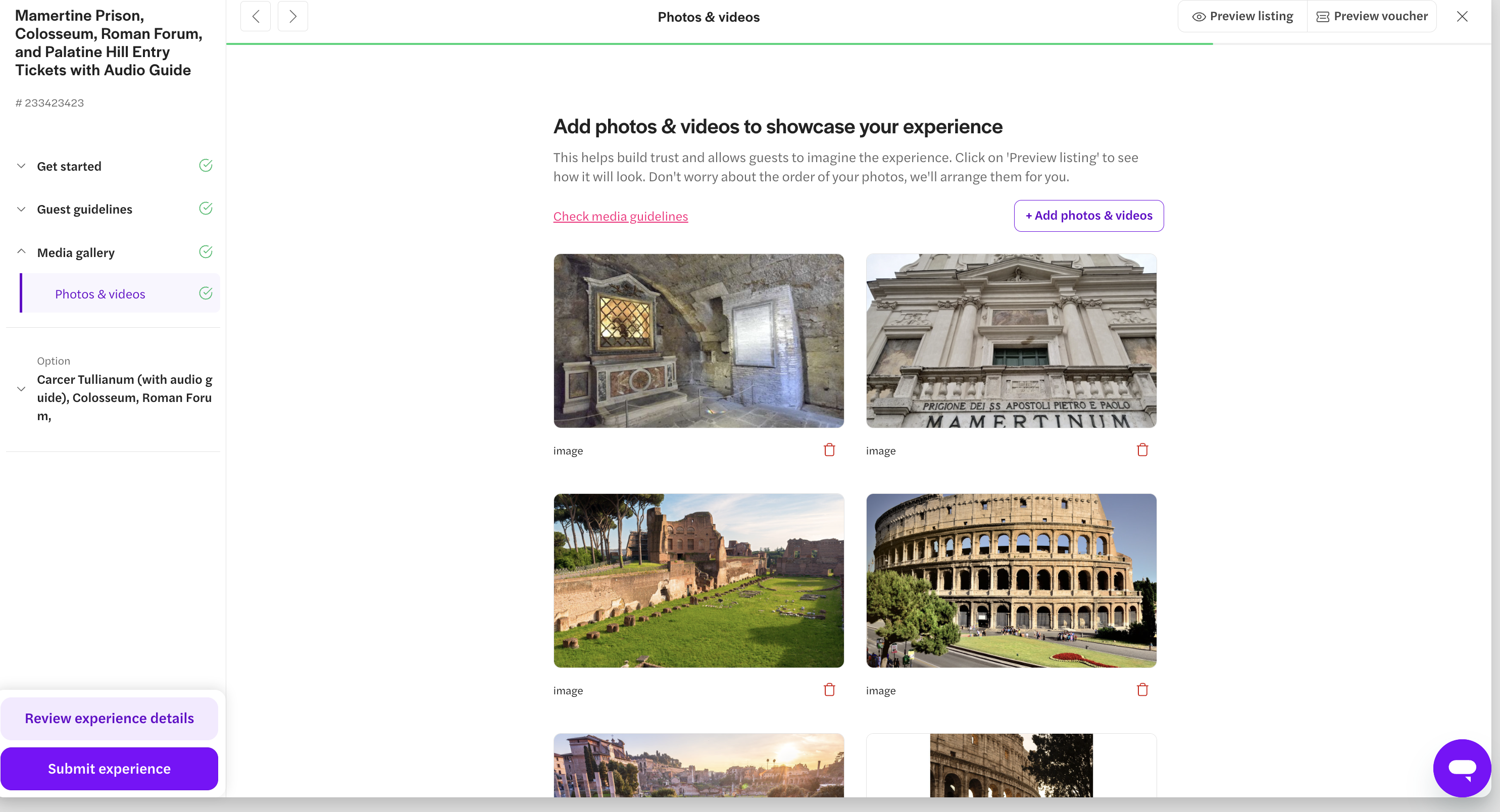Image resolution: width=1500 pixels, height=812 pixels.
Task: Collapse the Media gallery section
Action: (x=21, y=252)
